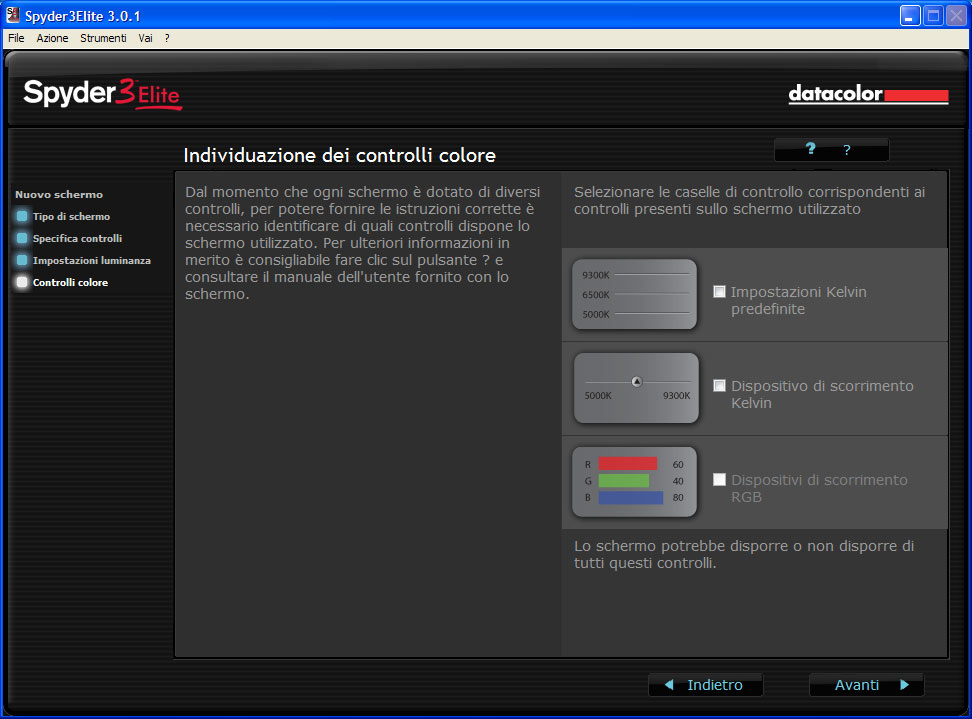This screenshot has height=719, width=972.
Task: Click the square bullet beside Impostazioni luminanza
Action: [22, 260]
